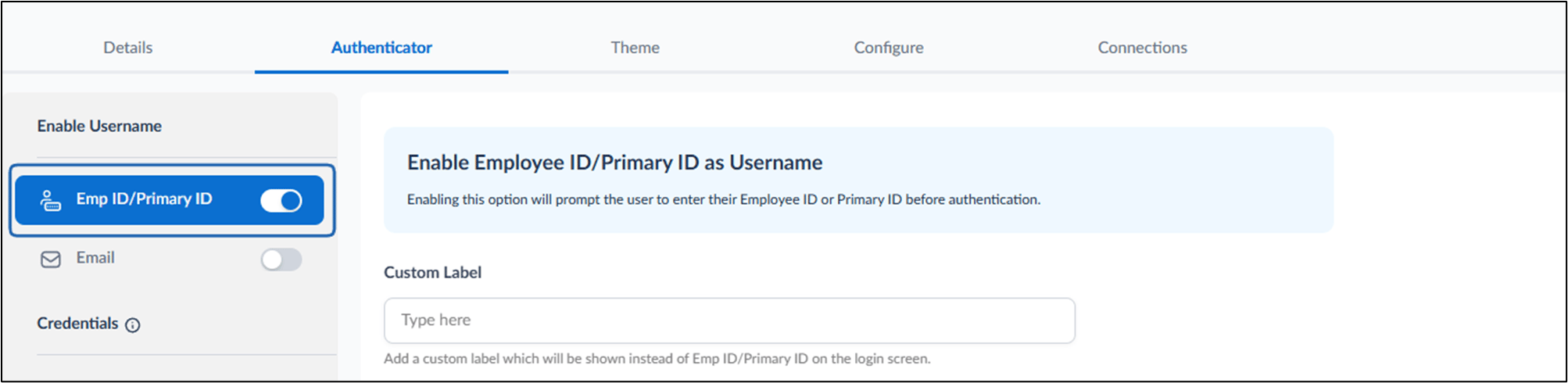Open the Connections tab
Viewport: 1568px width, 383px height.
(1142, 48)
